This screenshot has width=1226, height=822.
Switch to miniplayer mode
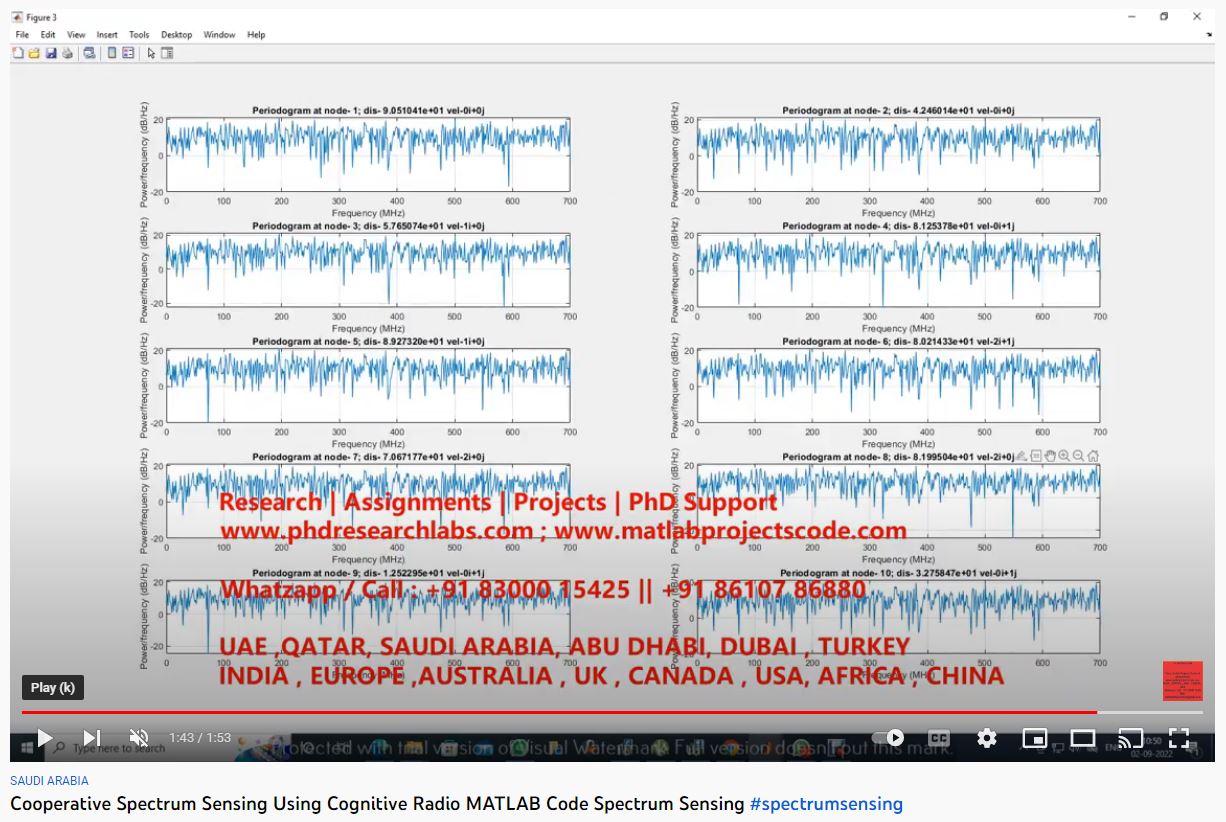[1035, 738]
